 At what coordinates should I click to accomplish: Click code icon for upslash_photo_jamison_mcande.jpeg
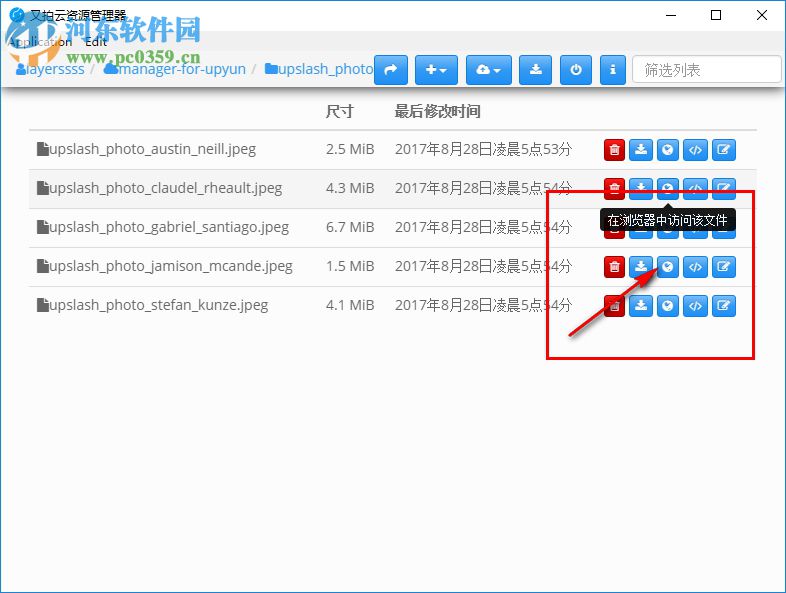[695, 267]
